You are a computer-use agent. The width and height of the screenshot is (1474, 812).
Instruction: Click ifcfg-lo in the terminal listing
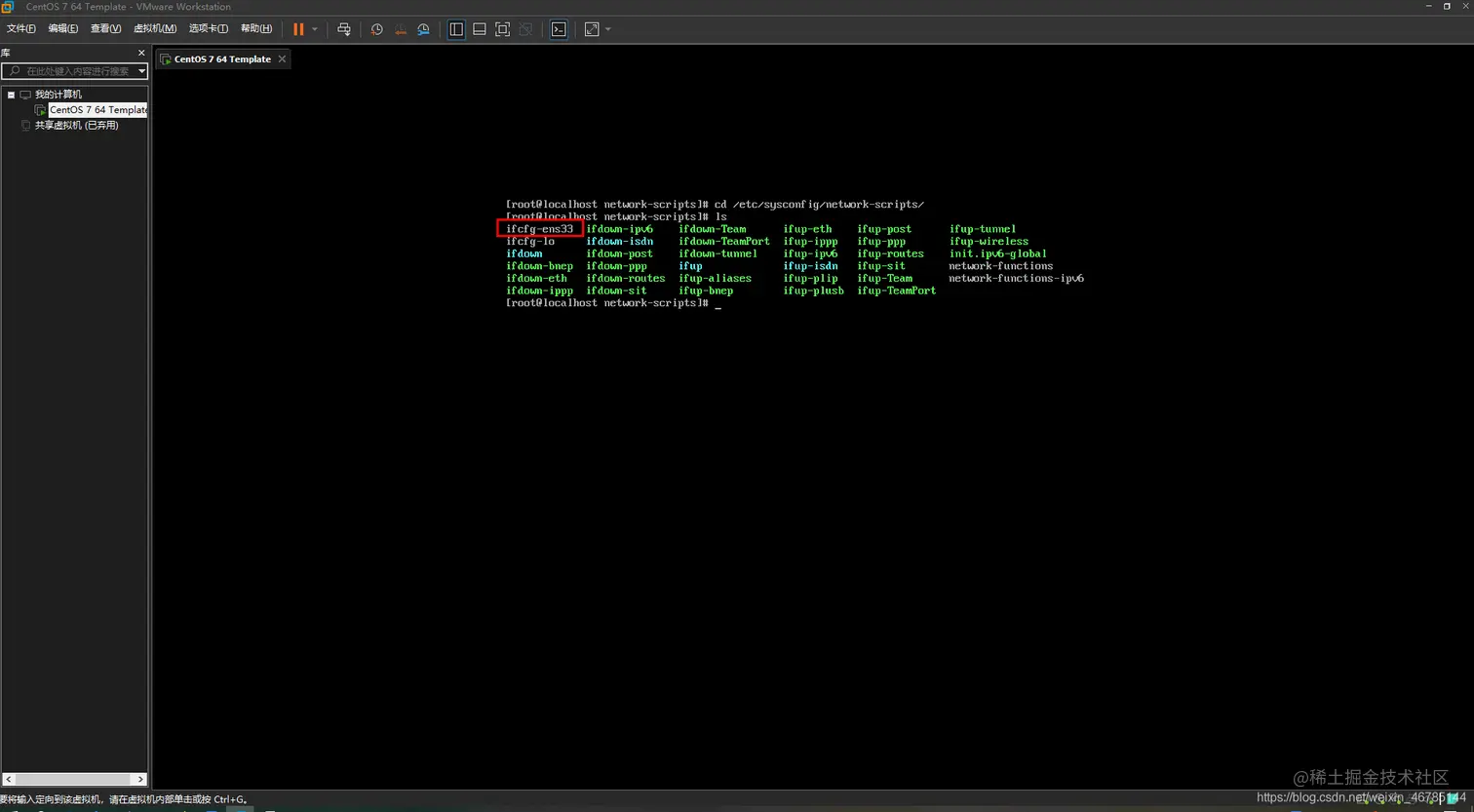530,242
